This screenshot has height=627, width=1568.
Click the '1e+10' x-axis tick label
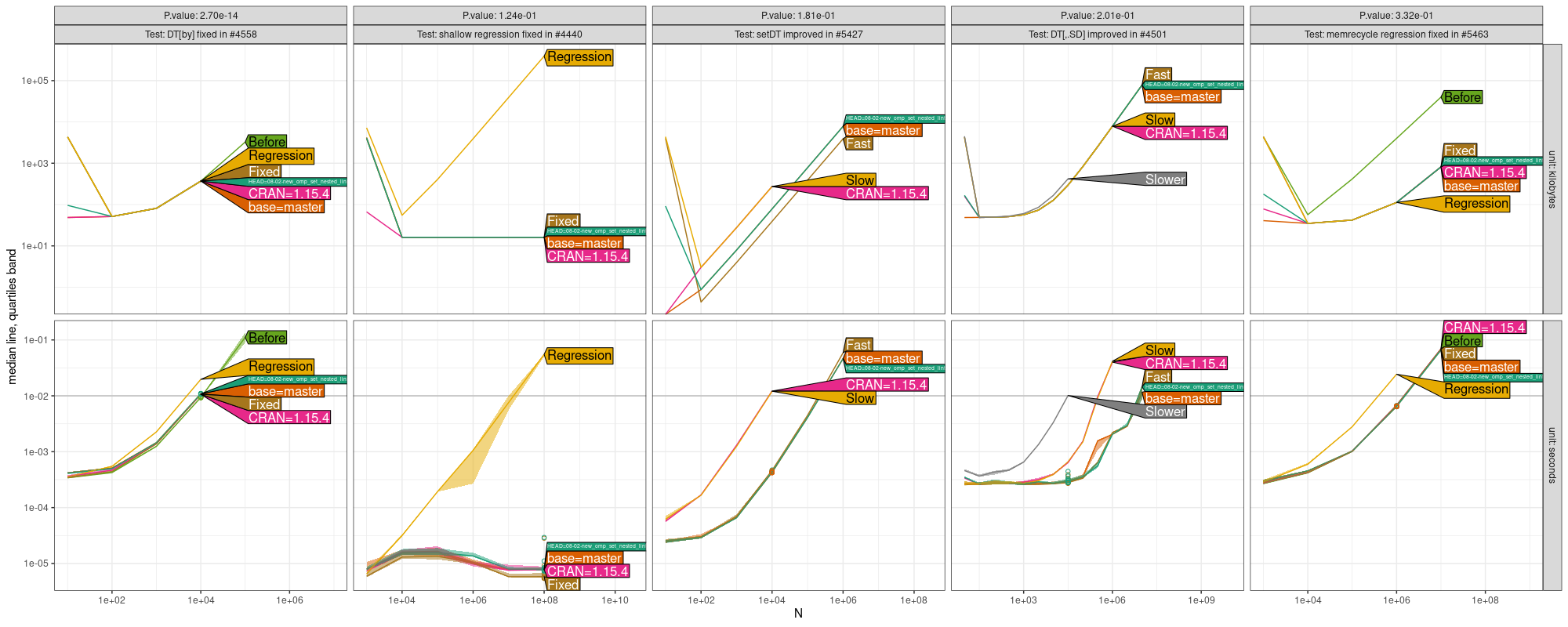pos(615,600)
